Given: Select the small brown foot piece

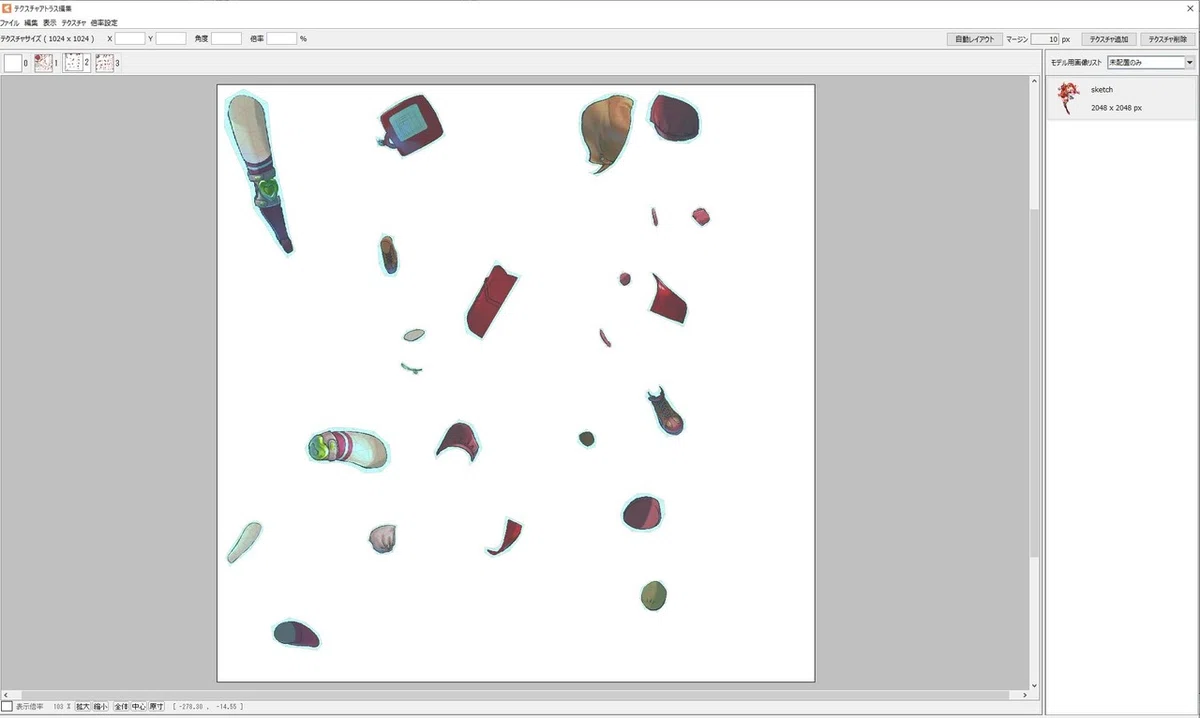Looking at the screenshot, I should tap(388, 255).
